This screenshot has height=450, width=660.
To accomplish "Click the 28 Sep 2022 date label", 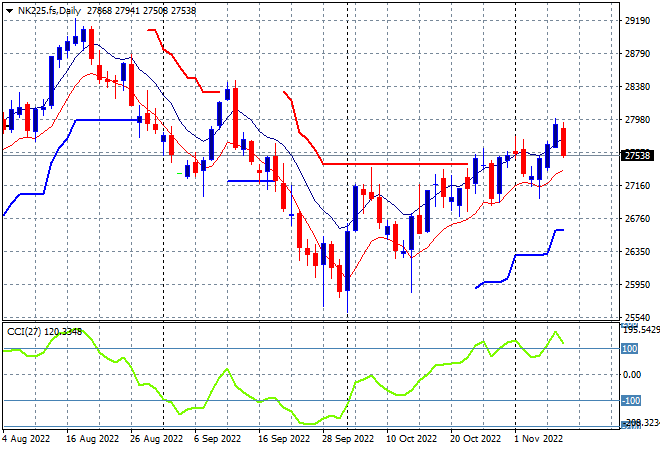I will tap(348, 439).
